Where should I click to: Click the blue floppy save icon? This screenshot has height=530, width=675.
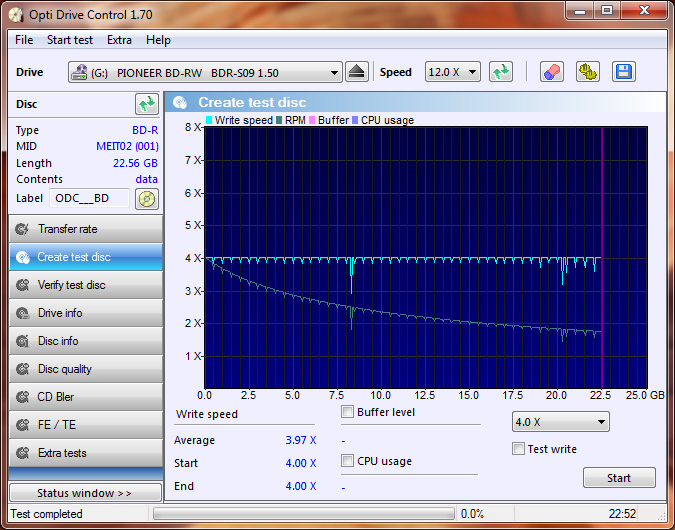[x=624, y=72]
